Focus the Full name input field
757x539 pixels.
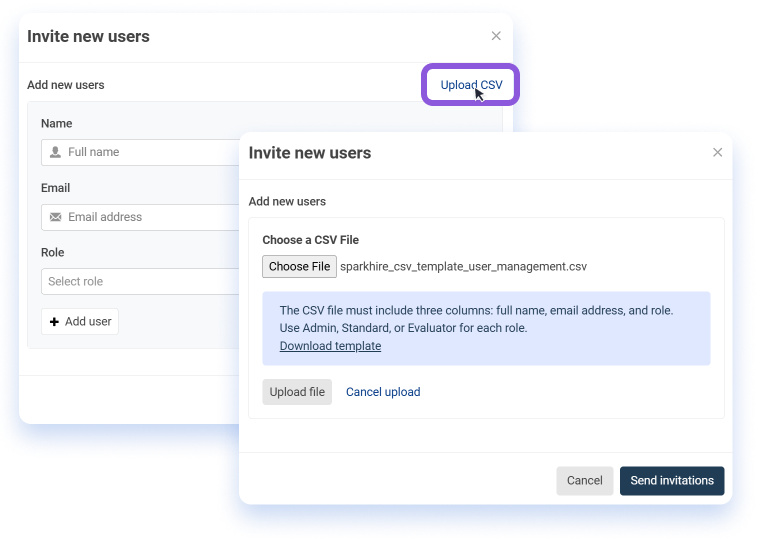[140, 153]
